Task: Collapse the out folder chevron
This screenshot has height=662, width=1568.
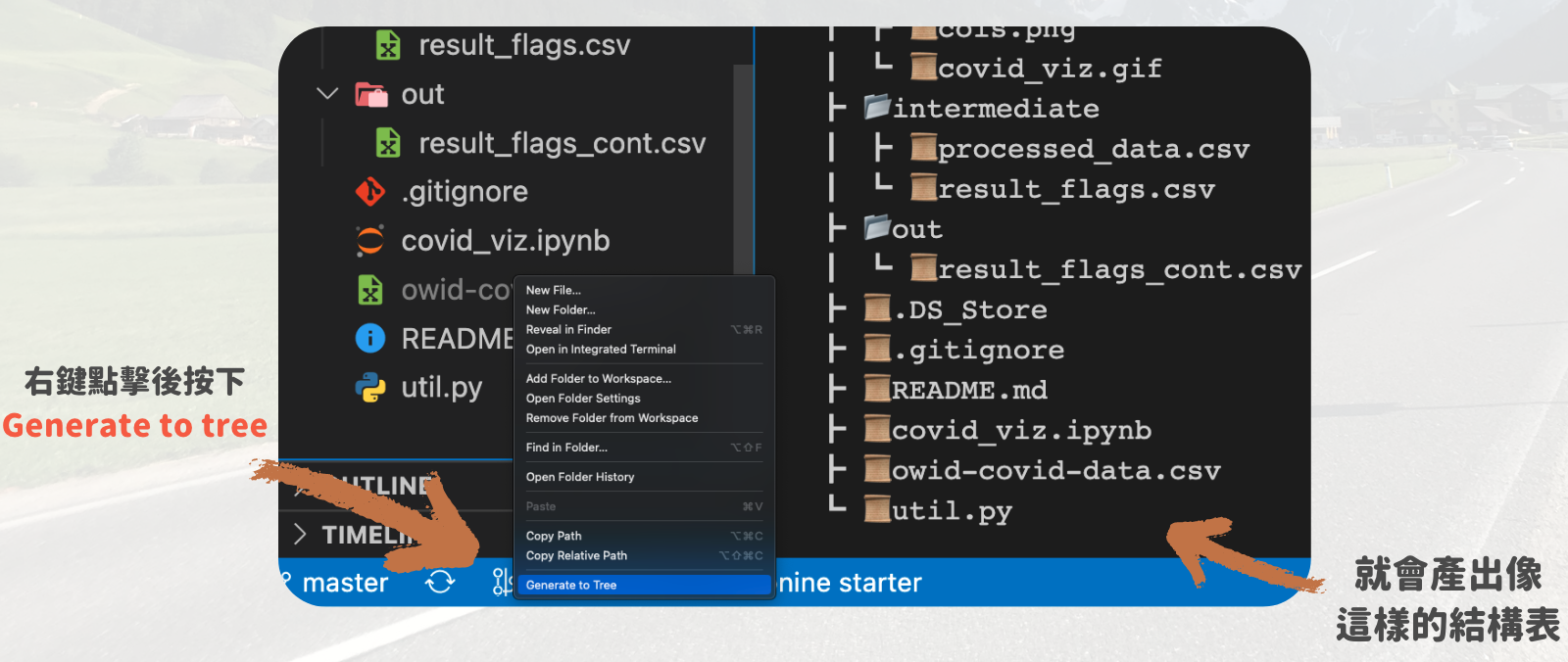Action: point(327,94)
